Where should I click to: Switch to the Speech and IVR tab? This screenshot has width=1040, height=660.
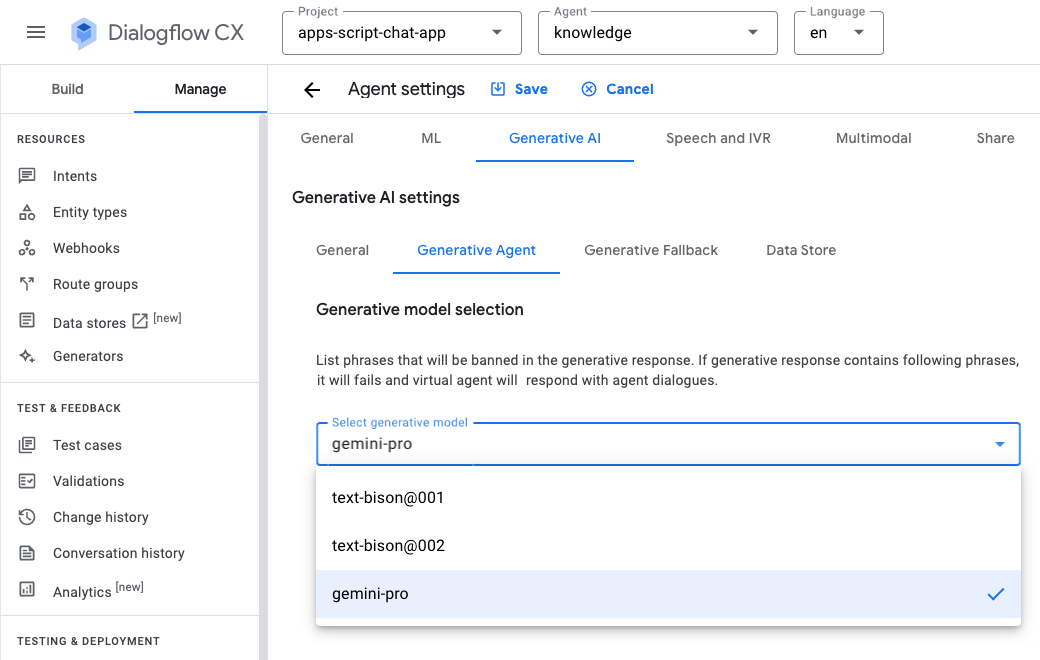click(718, 138)
